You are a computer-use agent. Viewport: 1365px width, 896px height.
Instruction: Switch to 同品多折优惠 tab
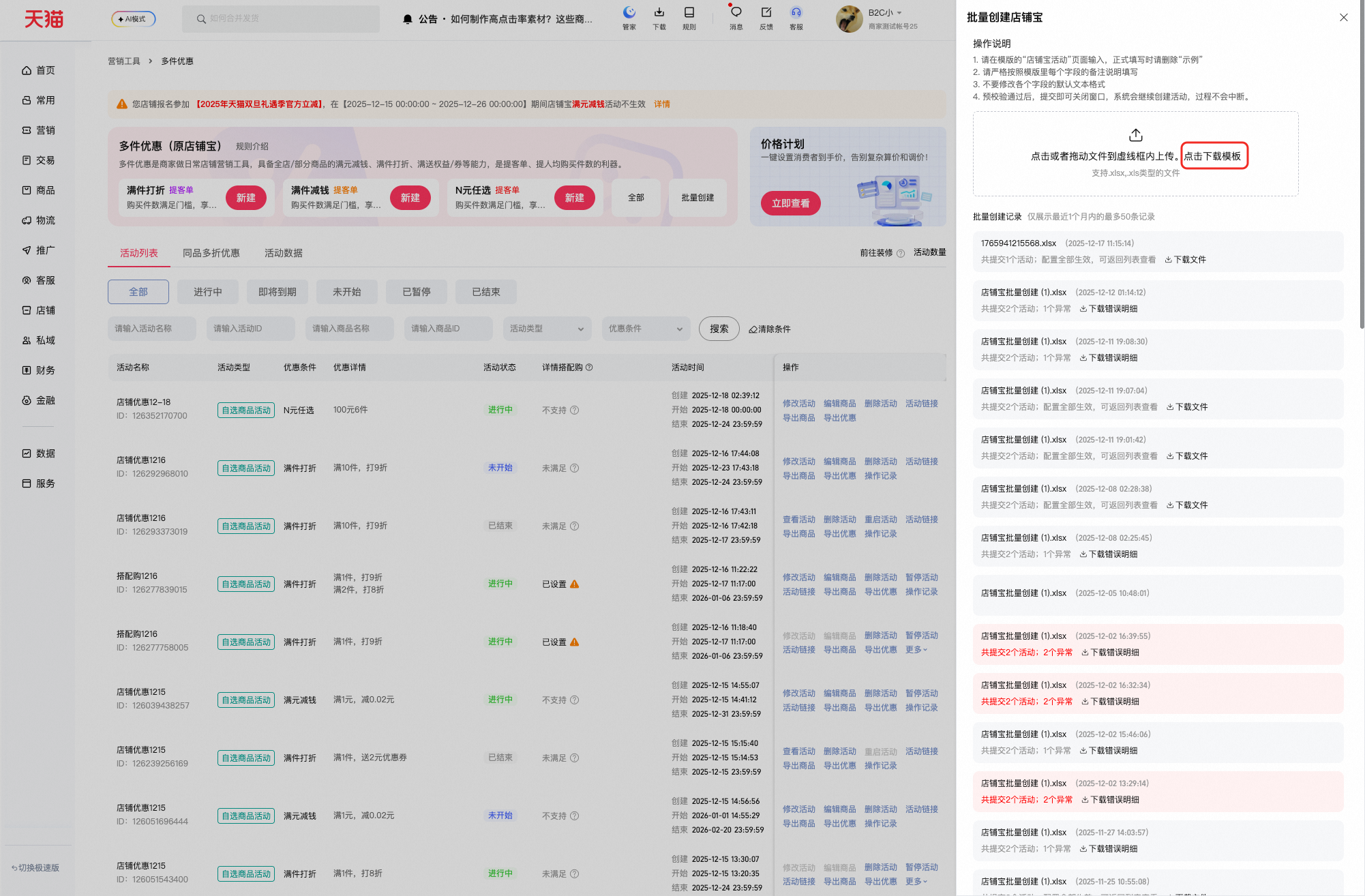click(211, 253)
